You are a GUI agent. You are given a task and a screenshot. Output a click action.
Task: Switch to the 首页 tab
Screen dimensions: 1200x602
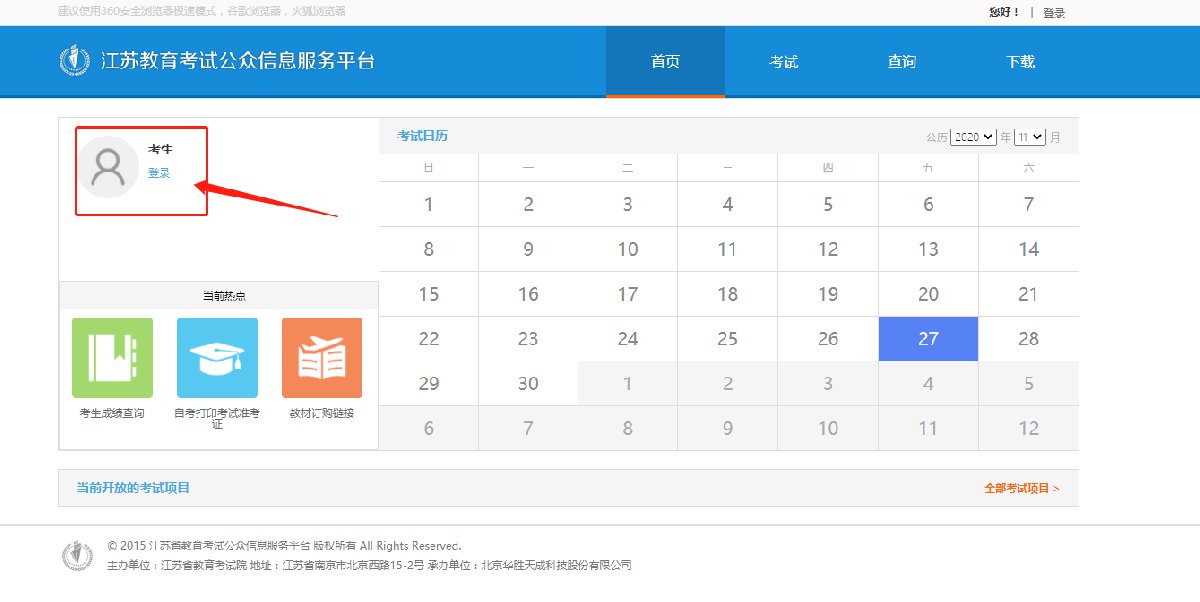tap(665, 62)
